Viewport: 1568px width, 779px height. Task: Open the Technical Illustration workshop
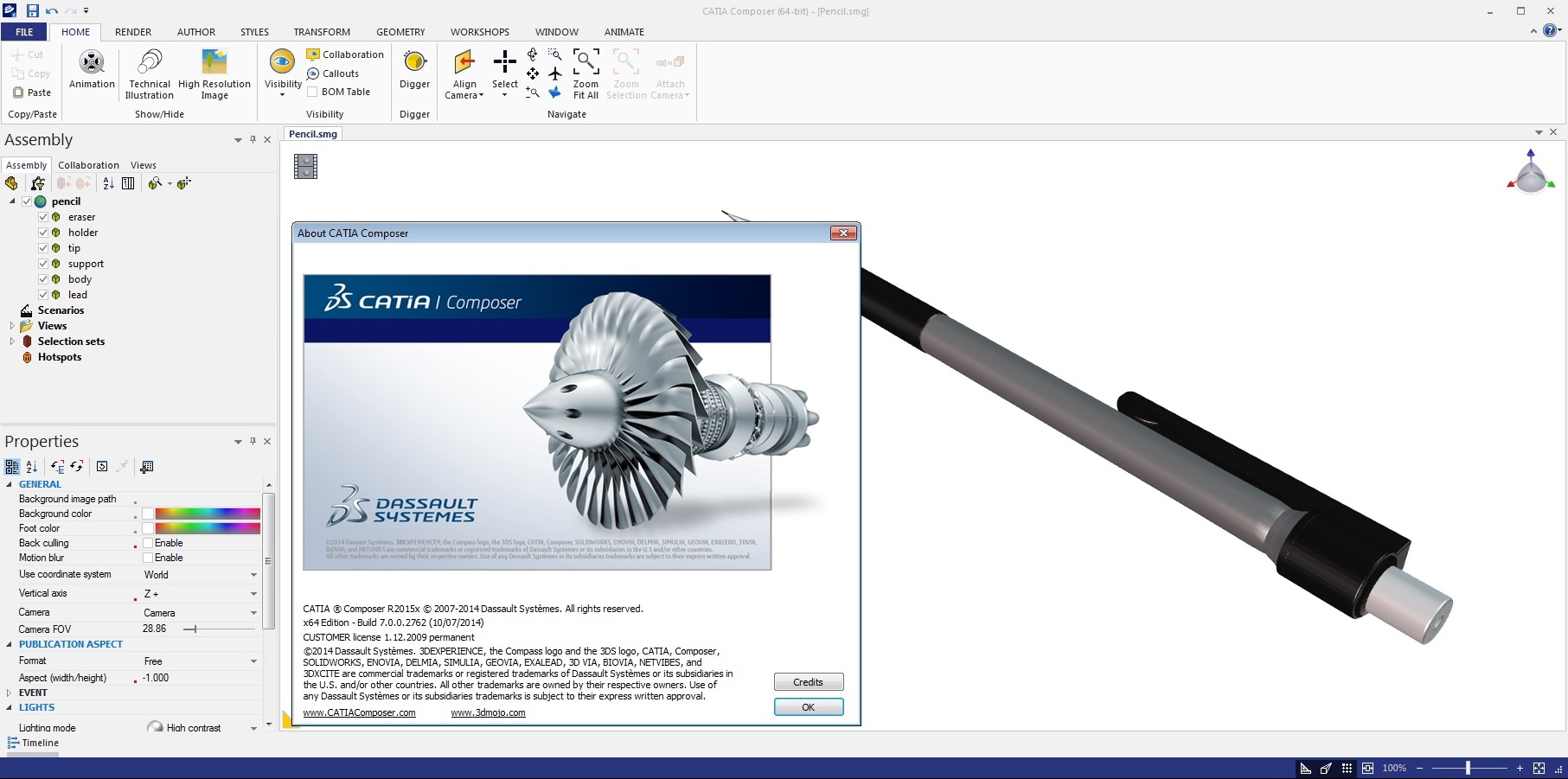coord(150,73)
